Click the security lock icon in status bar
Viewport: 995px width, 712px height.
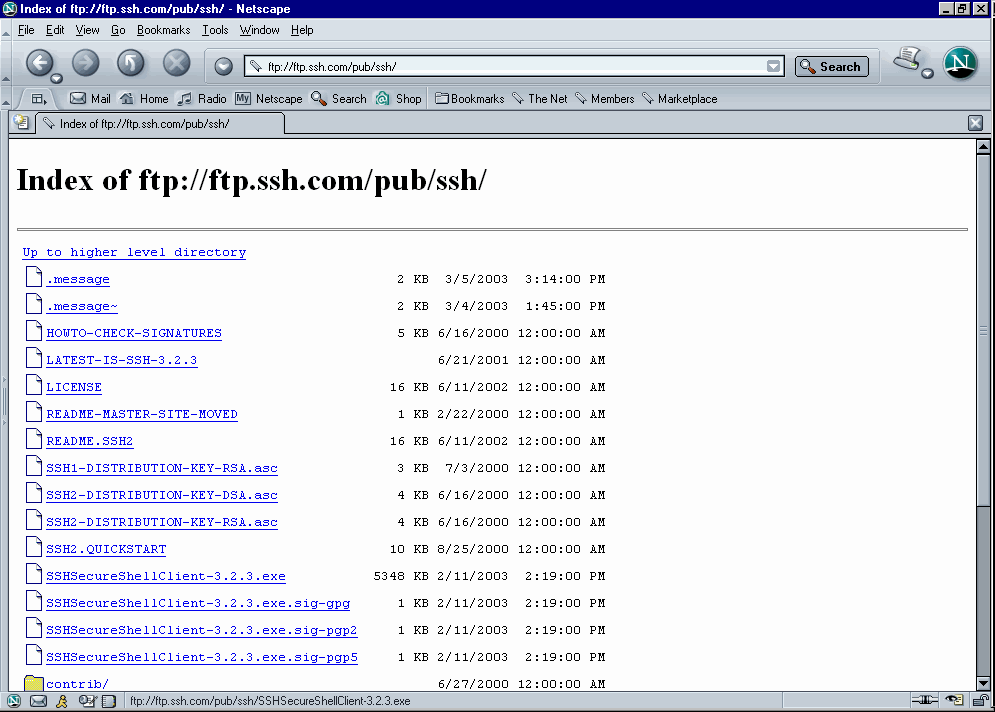click(x=982, y=701)
